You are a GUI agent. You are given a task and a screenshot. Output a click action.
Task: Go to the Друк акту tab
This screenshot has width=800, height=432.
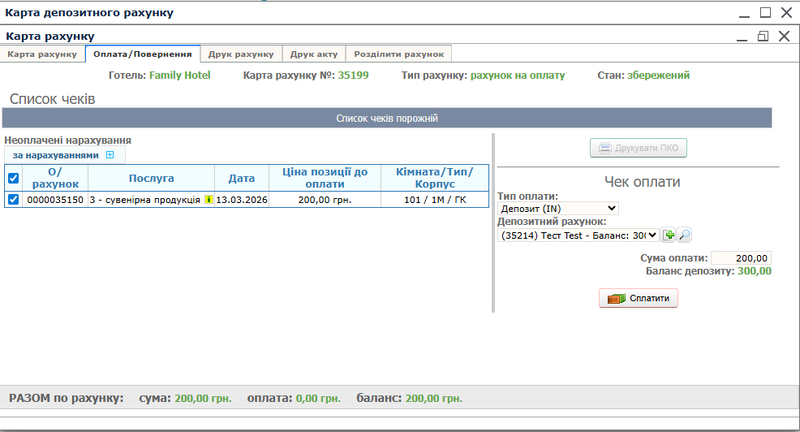(314, 54)
